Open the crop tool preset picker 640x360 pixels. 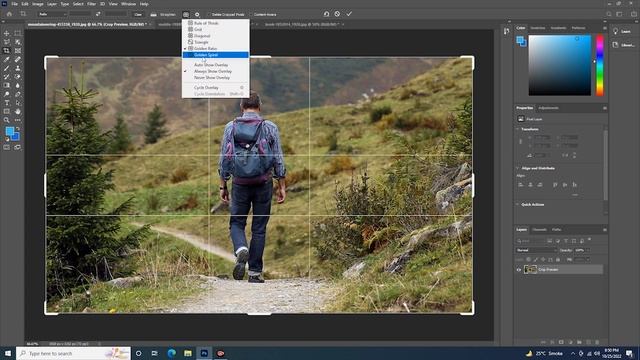coord(24,14)
